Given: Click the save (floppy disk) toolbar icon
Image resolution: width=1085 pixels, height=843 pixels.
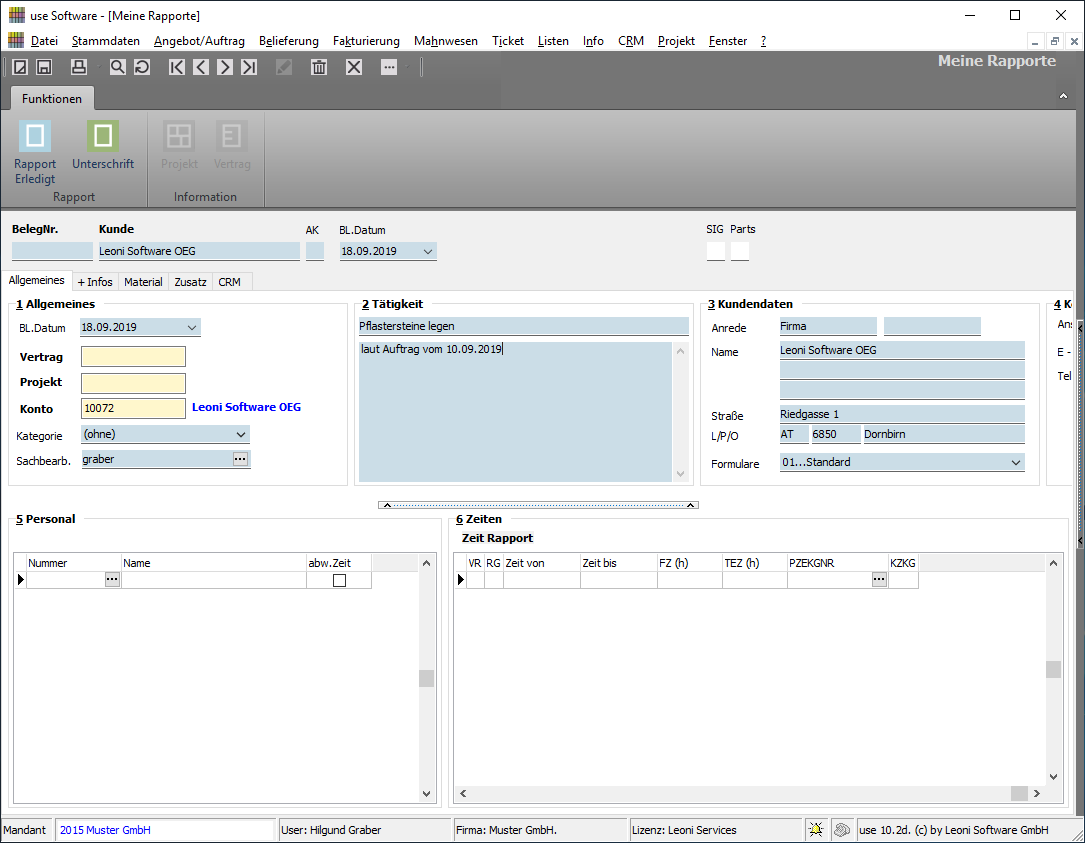Looking at the screenshot, I should (44, 67).
